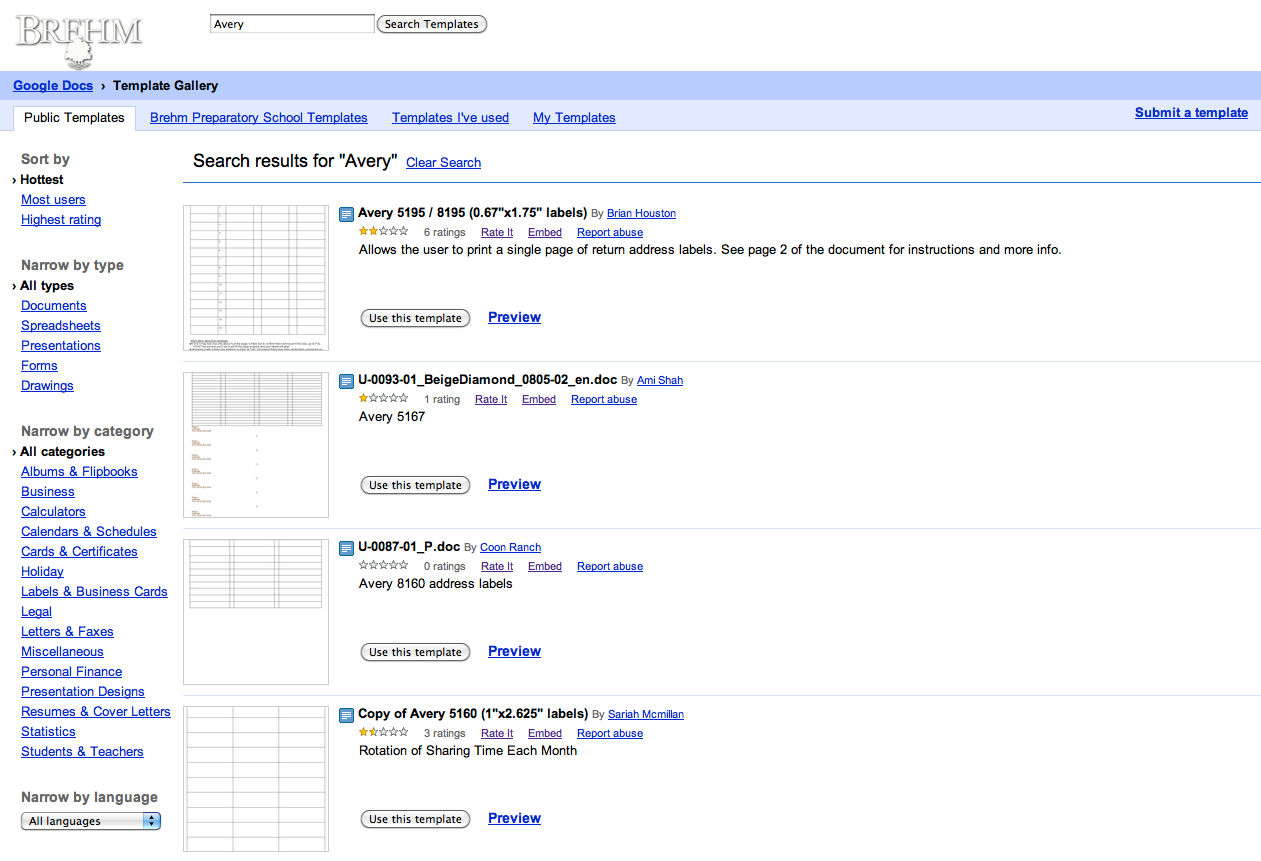
Task: Sort results by Most users
Action: click(x=53, y=200)
